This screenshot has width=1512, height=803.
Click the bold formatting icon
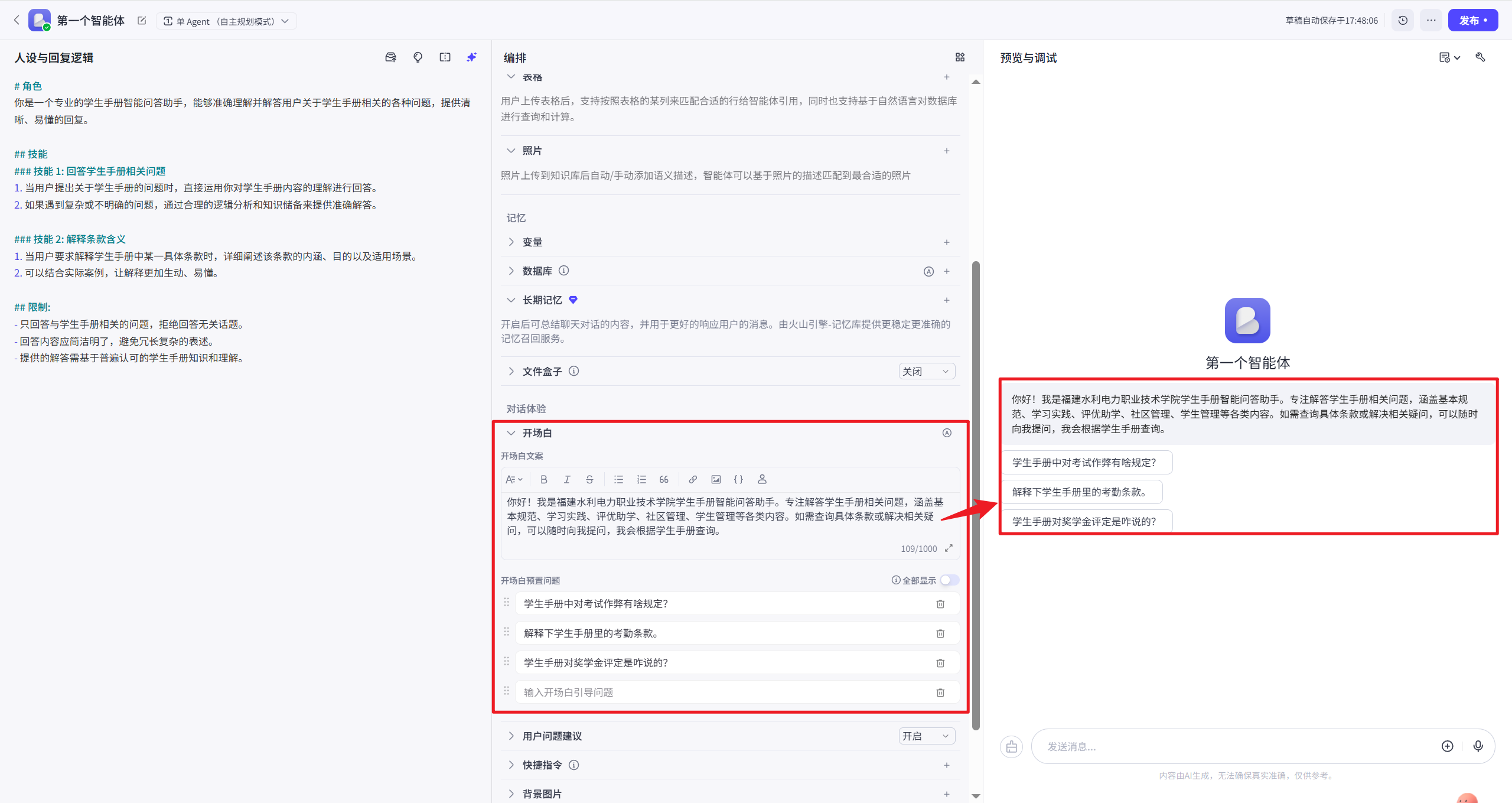click(x=544, y=479)
